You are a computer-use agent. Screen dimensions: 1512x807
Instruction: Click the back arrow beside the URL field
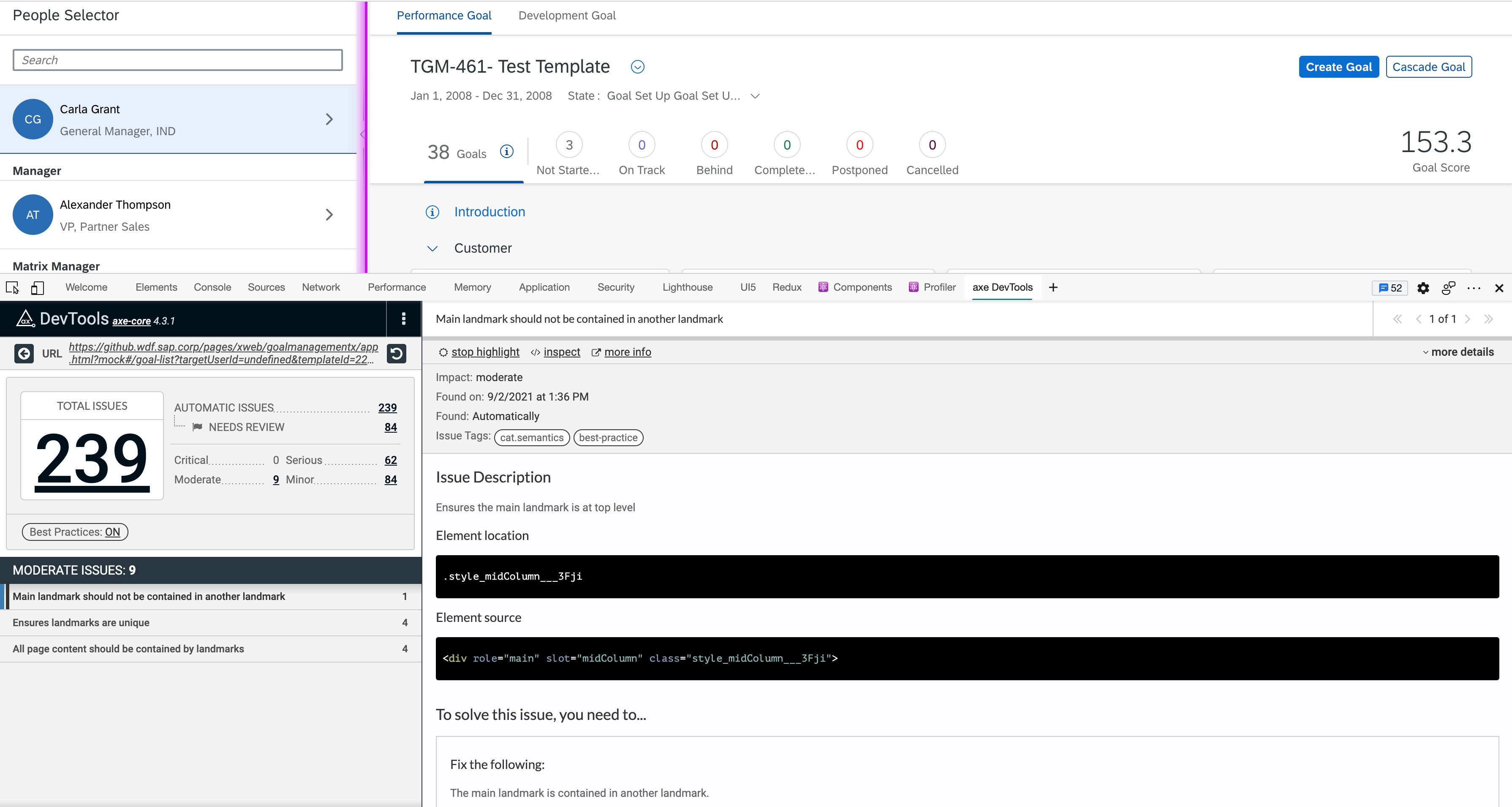pyautogui.click(x=24, y=354)
